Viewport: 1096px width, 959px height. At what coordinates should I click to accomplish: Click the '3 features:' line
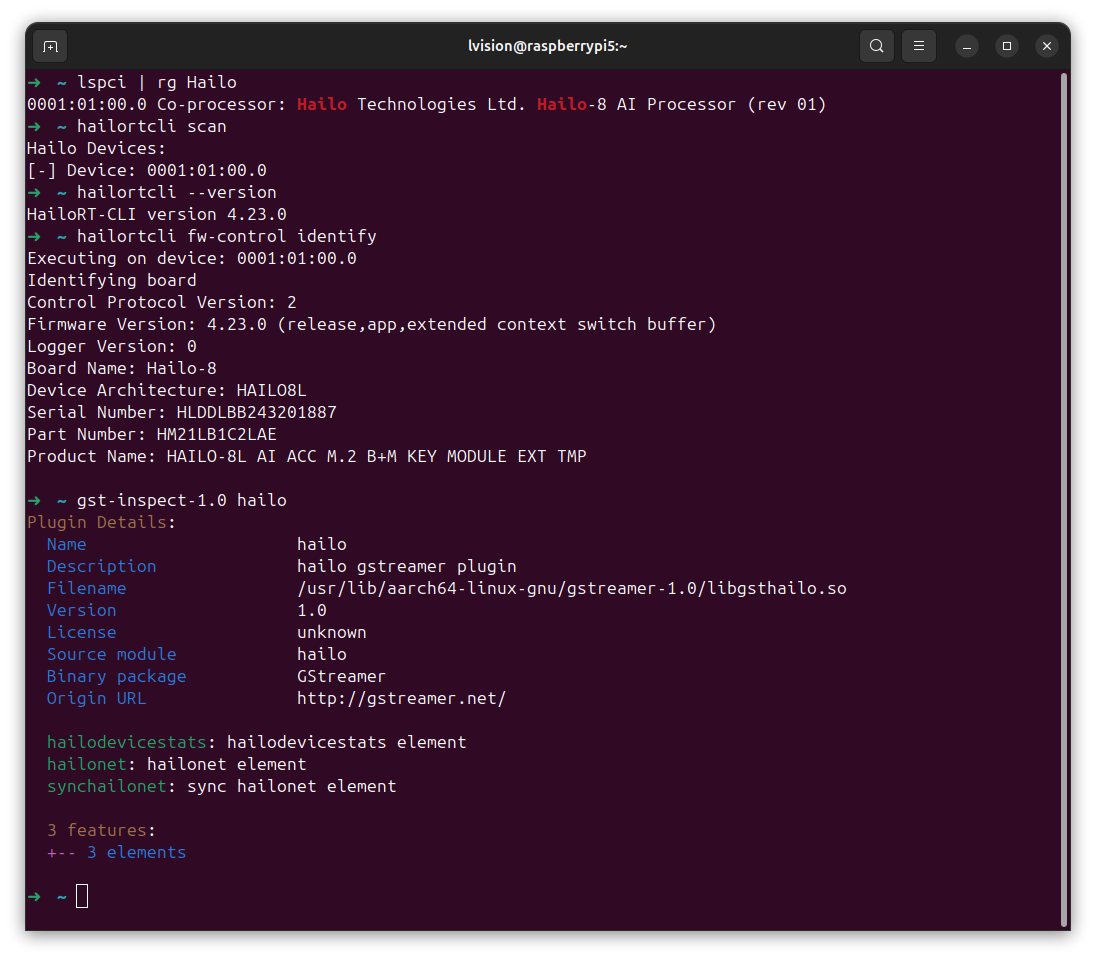[x=101, y=831]
